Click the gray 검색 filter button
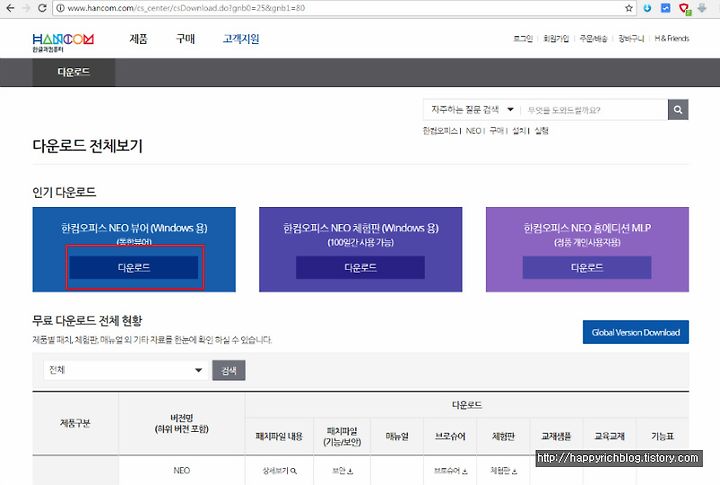 click(229, 370)
